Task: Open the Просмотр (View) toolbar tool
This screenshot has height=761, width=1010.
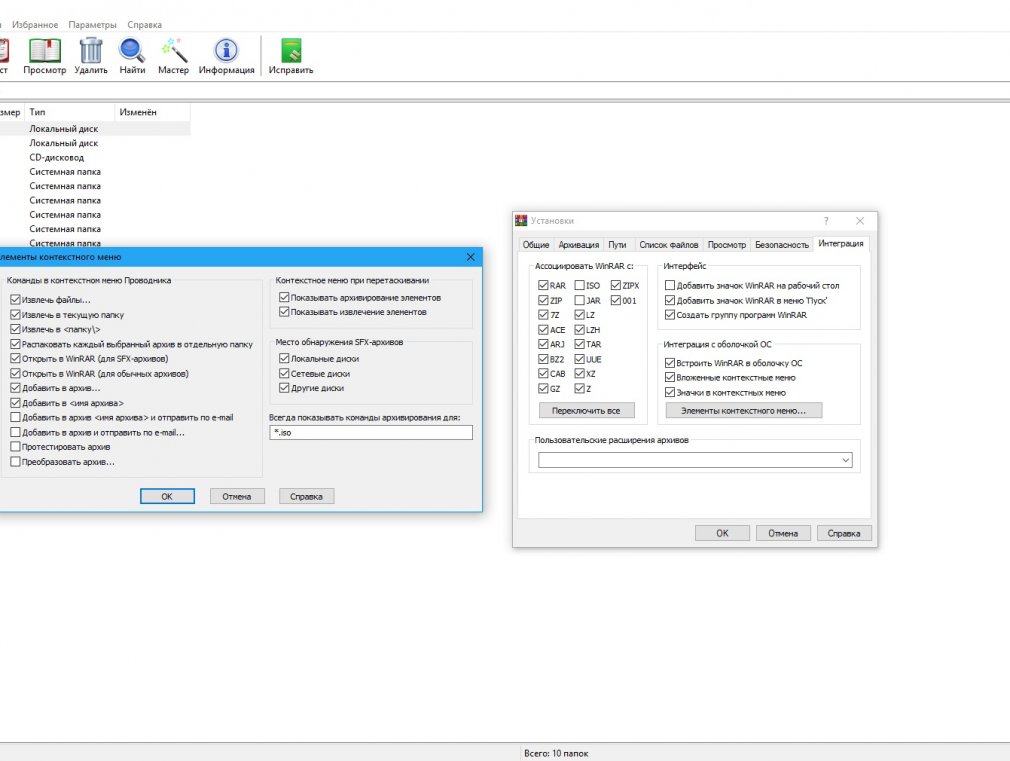Action: click(x=44, y=56)
